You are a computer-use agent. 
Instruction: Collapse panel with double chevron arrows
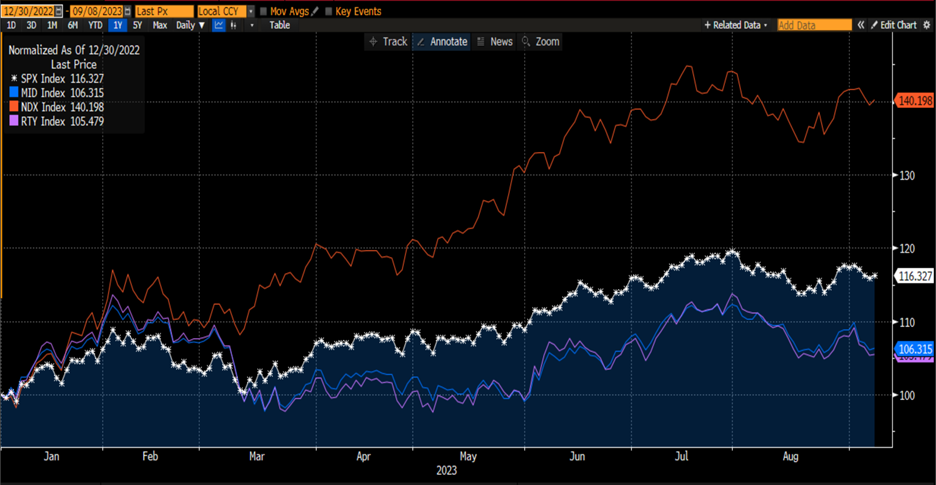pyautogui.click(x=861, y=25)
